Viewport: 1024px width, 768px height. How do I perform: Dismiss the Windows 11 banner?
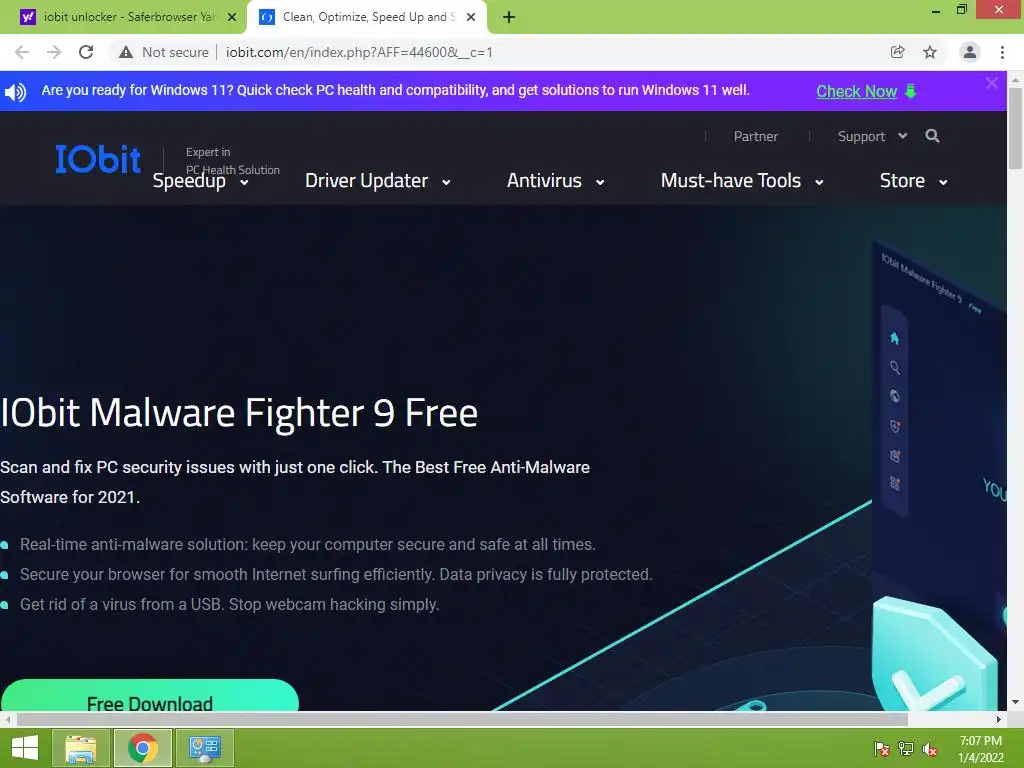click(x=992, y=83)
